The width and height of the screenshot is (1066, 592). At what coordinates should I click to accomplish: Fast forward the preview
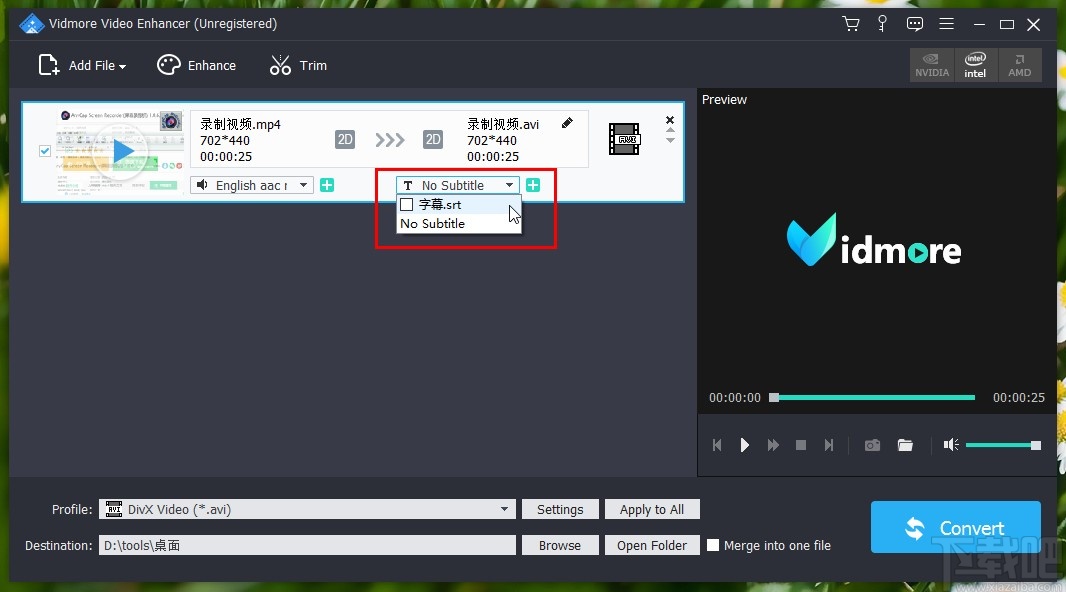(x=773, y=445)
